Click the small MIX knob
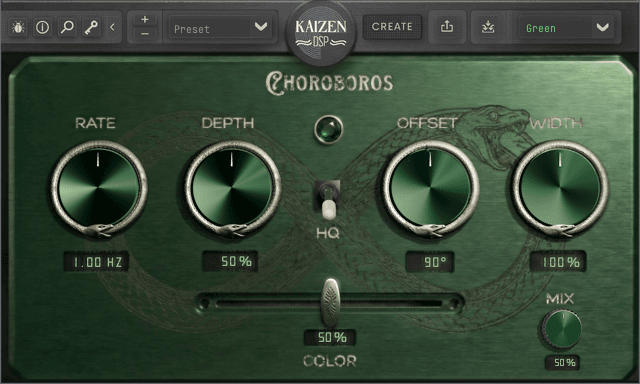 point(562,329)
